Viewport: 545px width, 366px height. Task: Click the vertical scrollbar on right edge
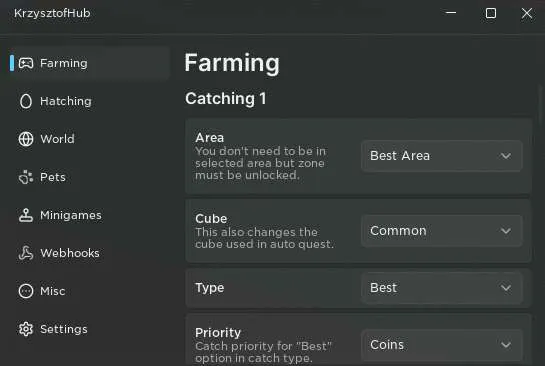pyautogui.click(x=541, y=104)
